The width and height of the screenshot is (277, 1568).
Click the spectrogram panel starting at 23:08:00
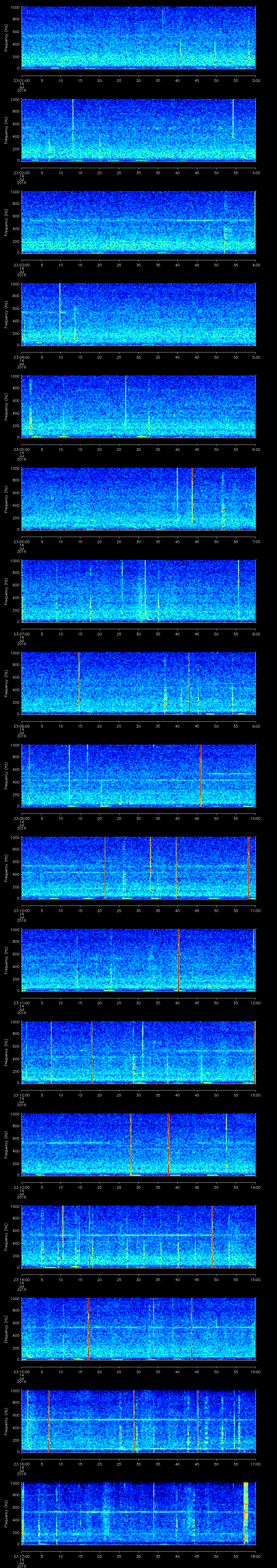(x=139, y=683)
